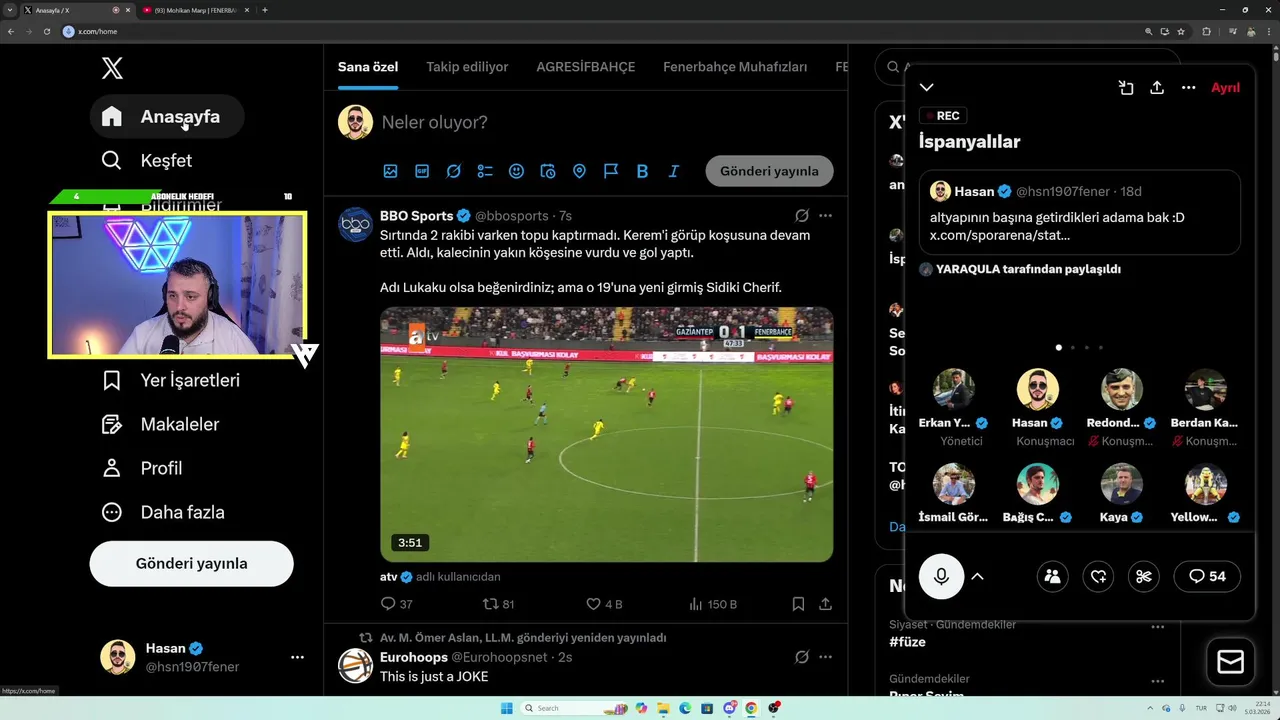Open Space comments showing 54
The height and width of the screenshot is (720, 1280).
(1207, 576)
